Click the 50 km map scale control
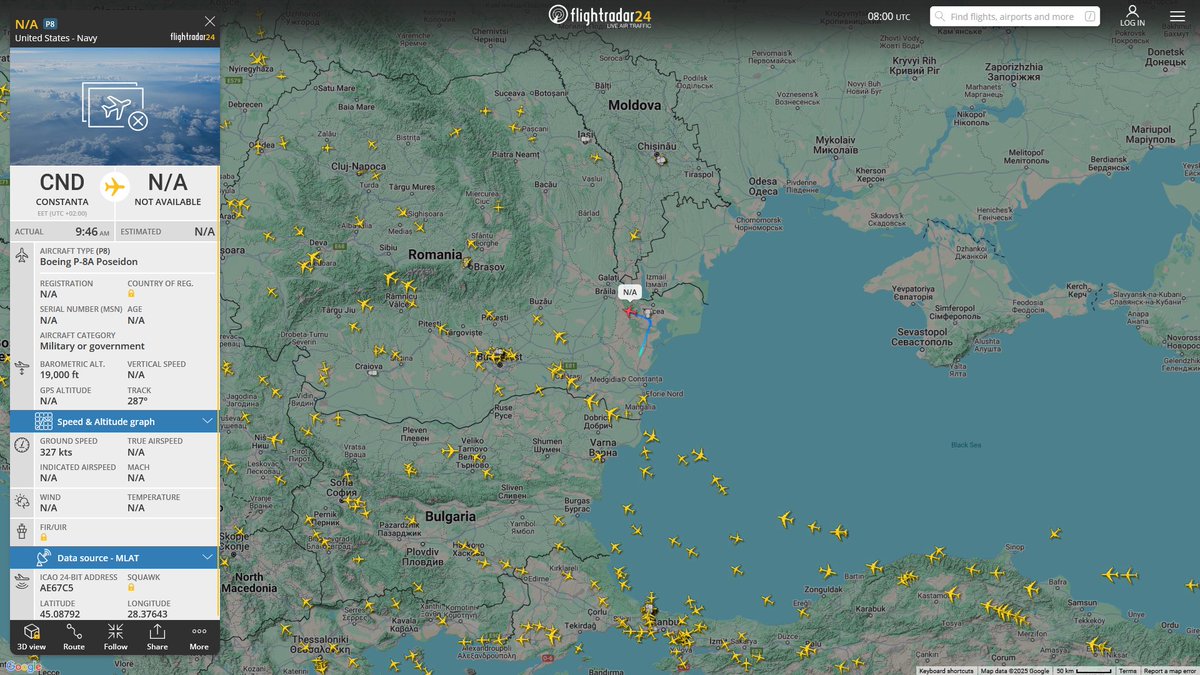Screen dimensions: 1200x675 pyautogui.click(x=1084, y=670)
